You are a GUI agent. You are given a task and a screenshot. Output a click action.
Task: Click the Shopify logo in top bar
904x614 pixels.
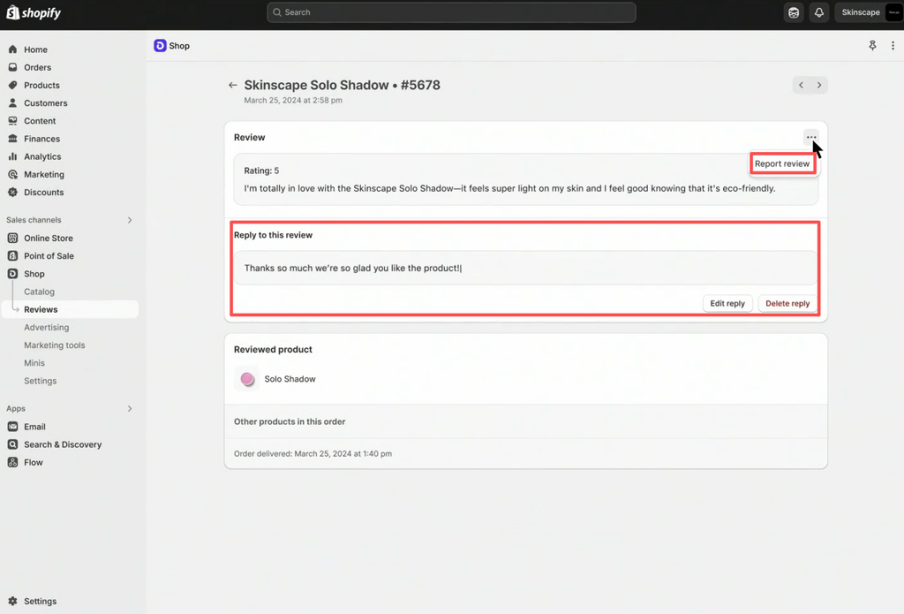[x=34, y=13]
